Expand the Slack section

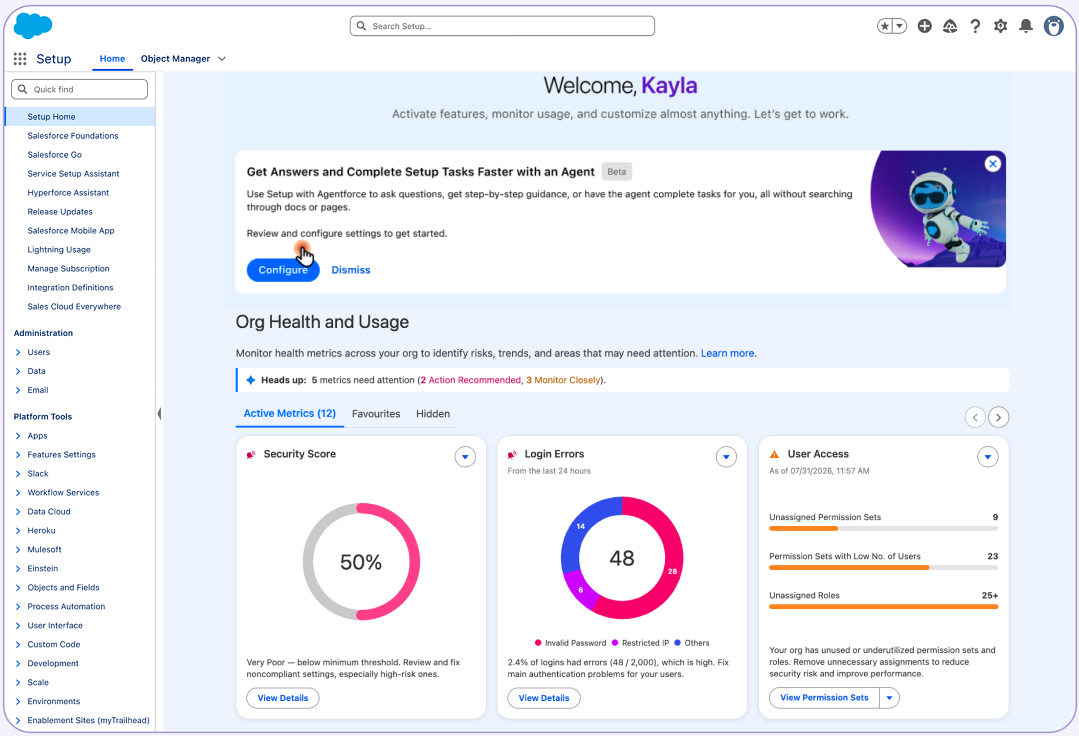[18, 474]
